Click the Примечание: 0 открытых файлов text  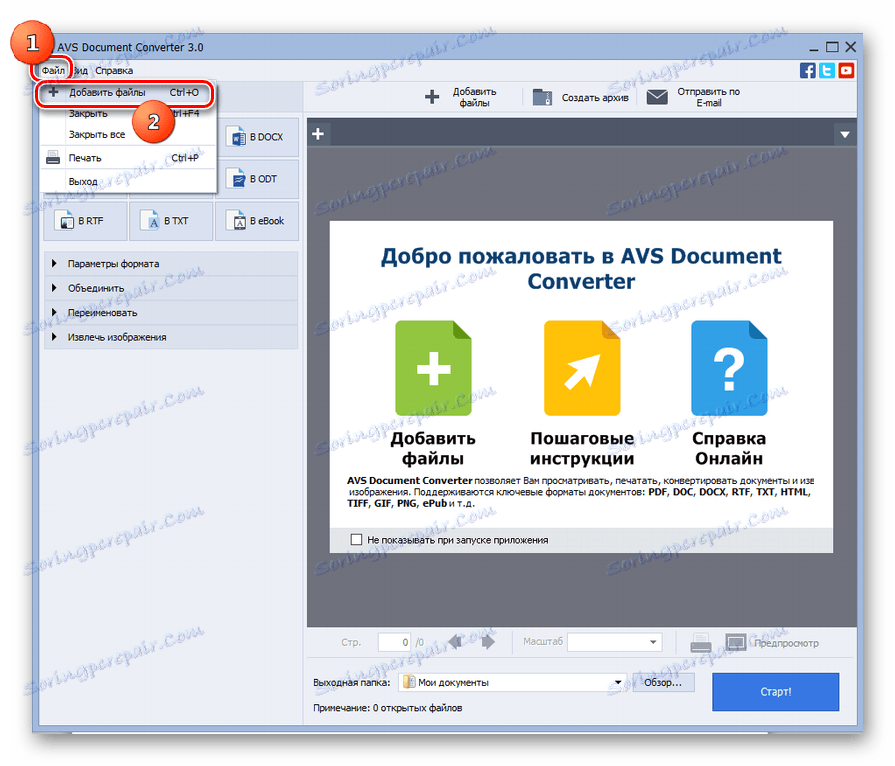[x=388, y=708]
